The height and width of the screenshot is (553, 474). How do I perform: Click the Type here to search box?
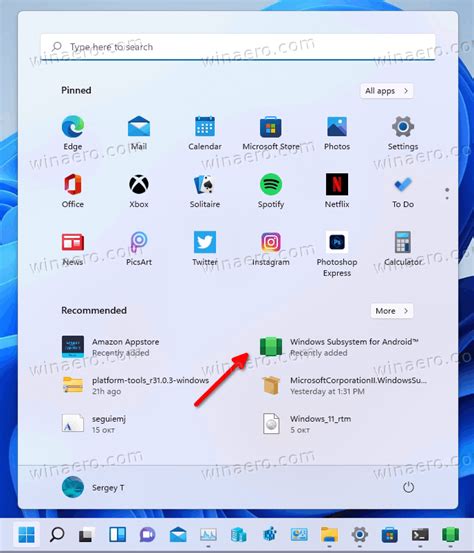point(238,47)
